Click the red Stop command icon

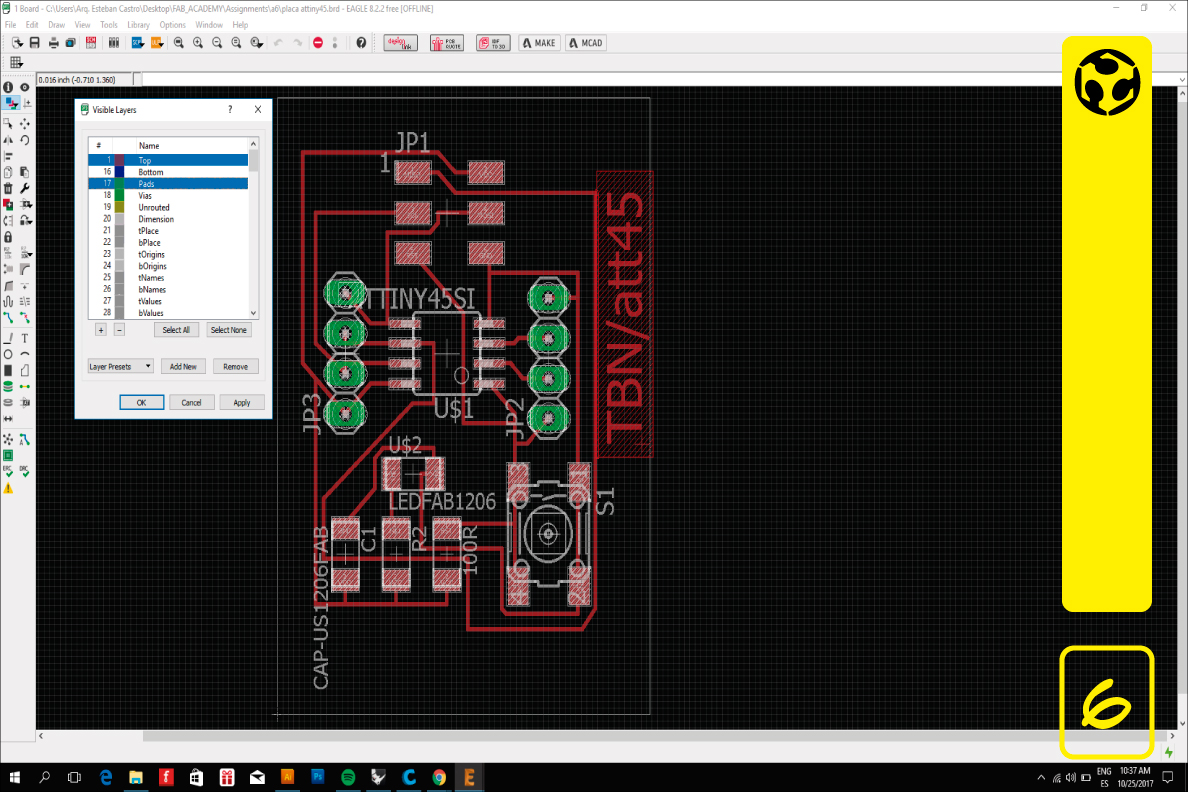tap(318, 43)
